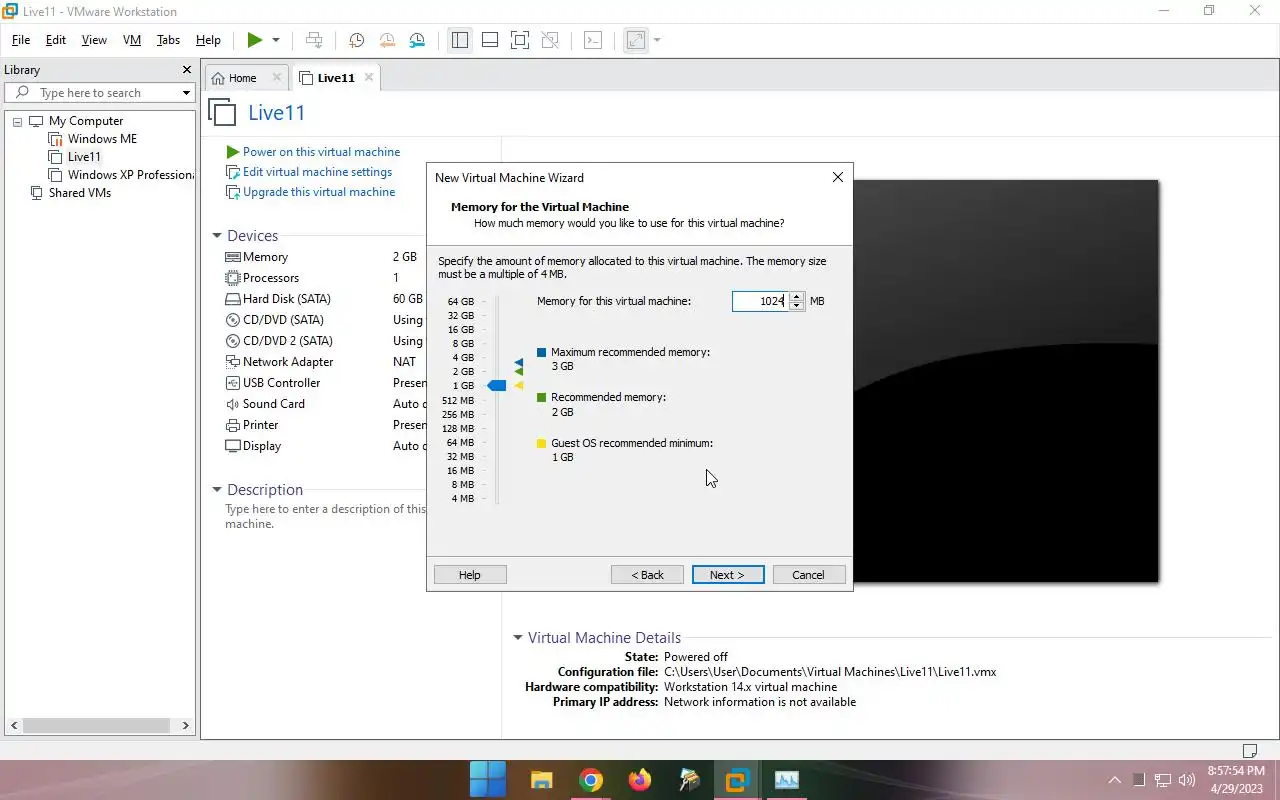1280x800 pixels.
Task: Open Snapshot Manager wrench-clock icon
Action: (417, 40)
